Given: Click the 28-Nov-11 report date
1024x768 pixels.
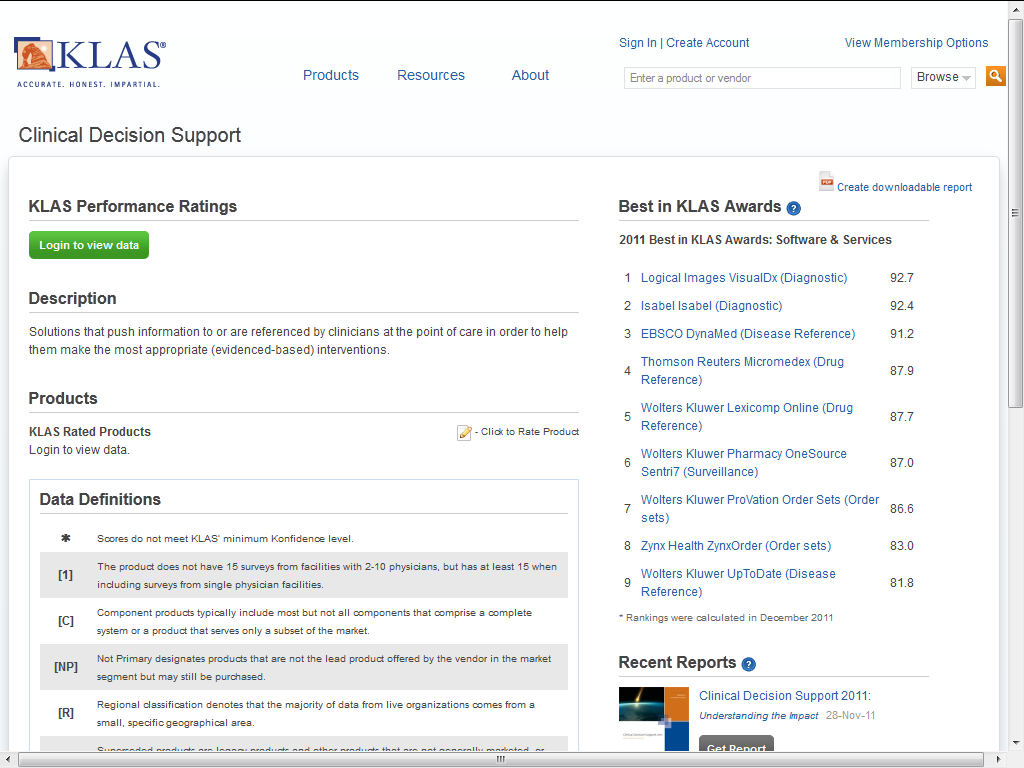Looking at the screenshot, I should (x=850, y=715).
